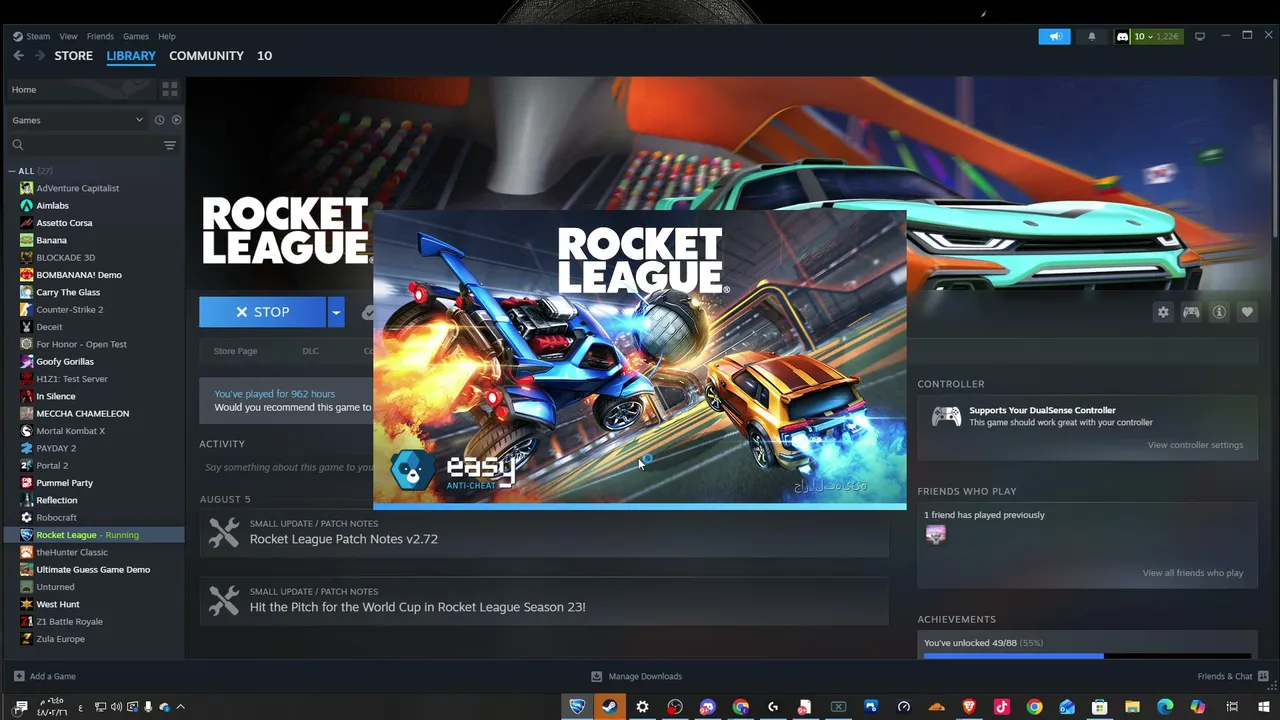Open Manage Downloads

(636, 676)
